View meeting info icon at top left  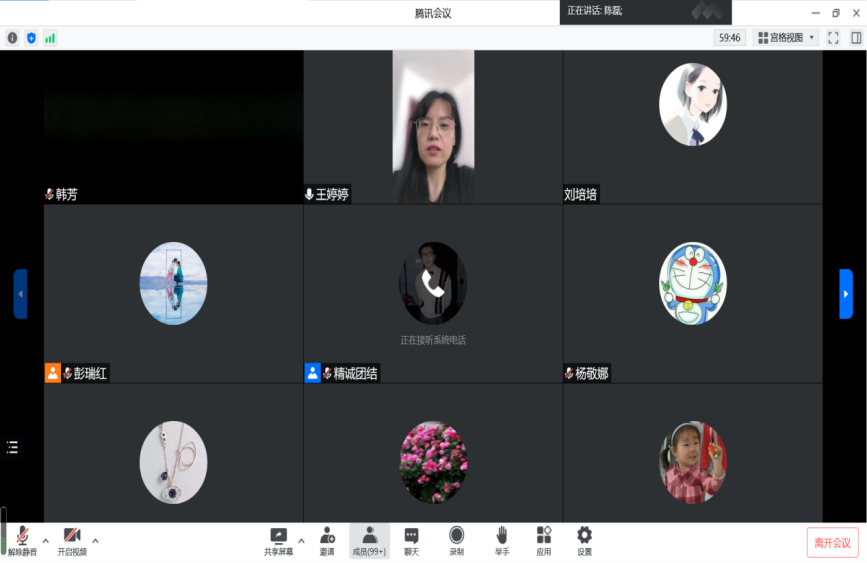12,38
